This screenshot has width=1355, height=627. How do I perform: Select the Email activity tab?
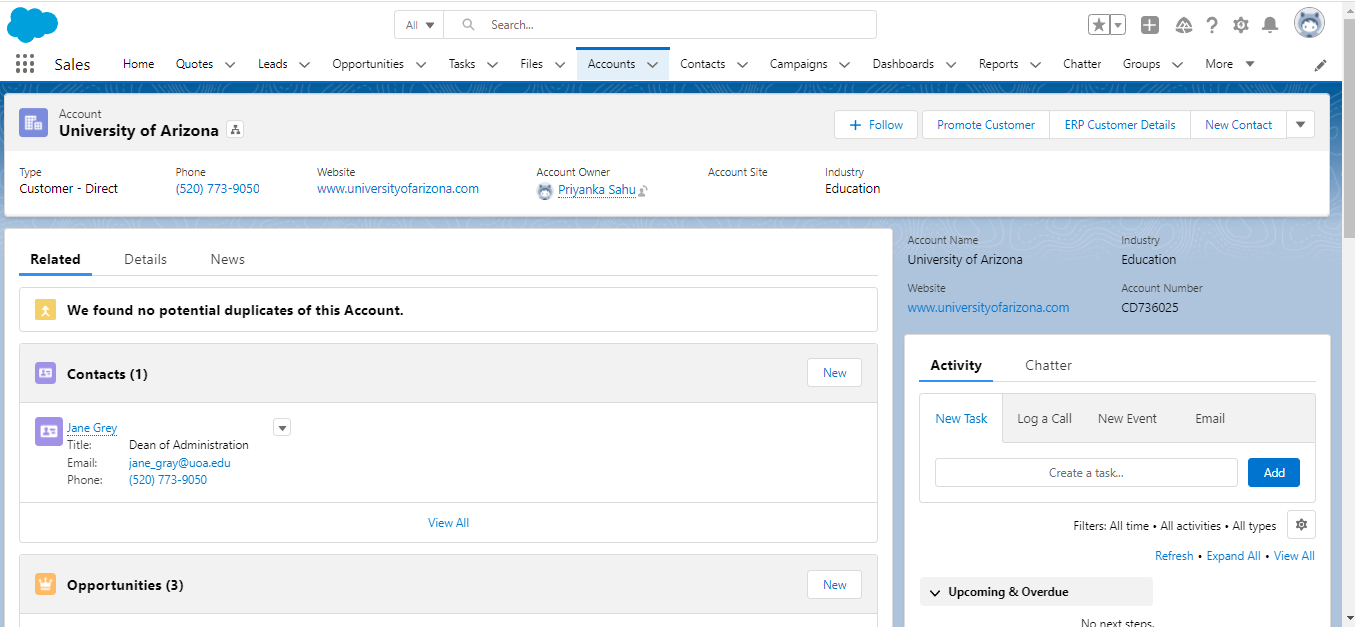[x=1210, y=419]
